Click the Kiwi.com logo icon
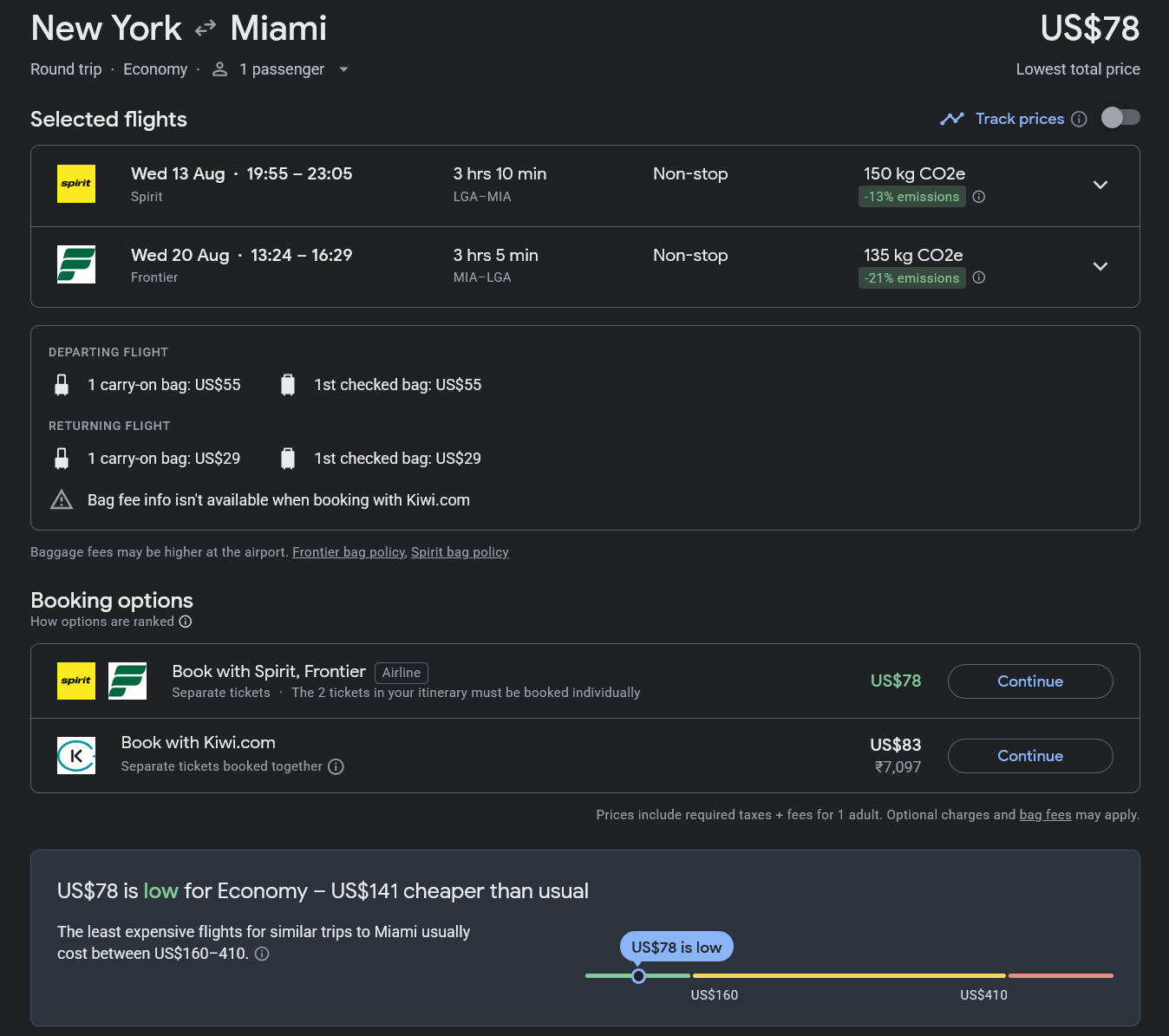The image size is (1169, 1036). pyautogui.click(x=76, y=755)
